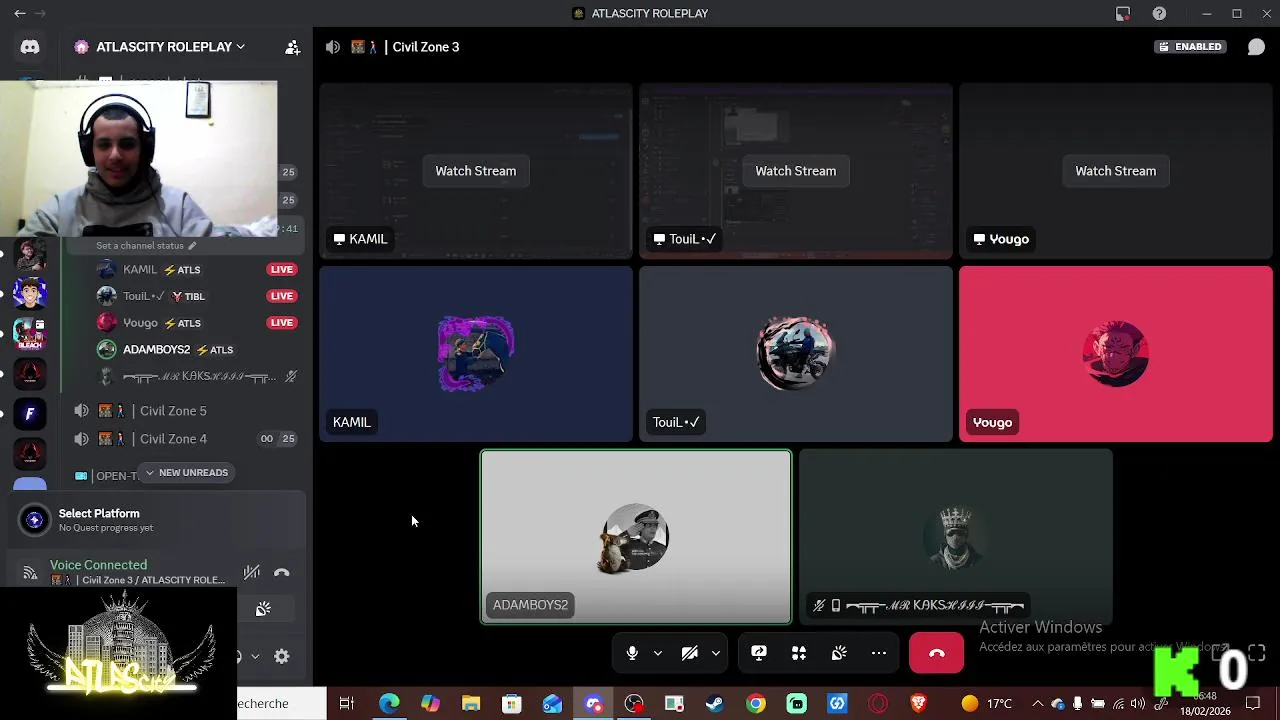
Task: Launch Microsoft Edge from the taskbar
Action: pos(389,704)
